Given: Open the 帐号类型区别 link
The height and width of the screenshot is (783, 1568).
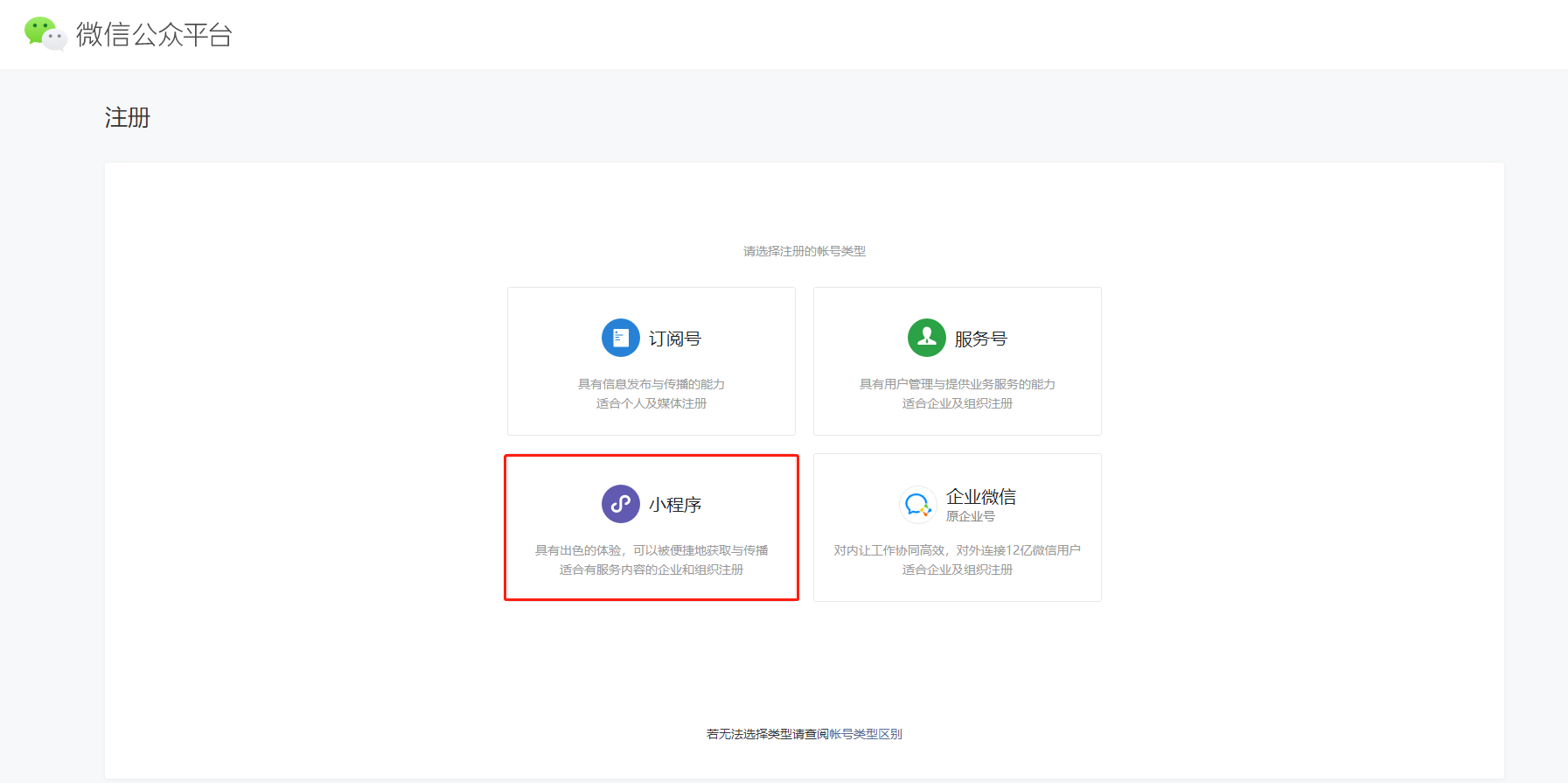Looking at the screenshot, I should [x=866, y=734].
